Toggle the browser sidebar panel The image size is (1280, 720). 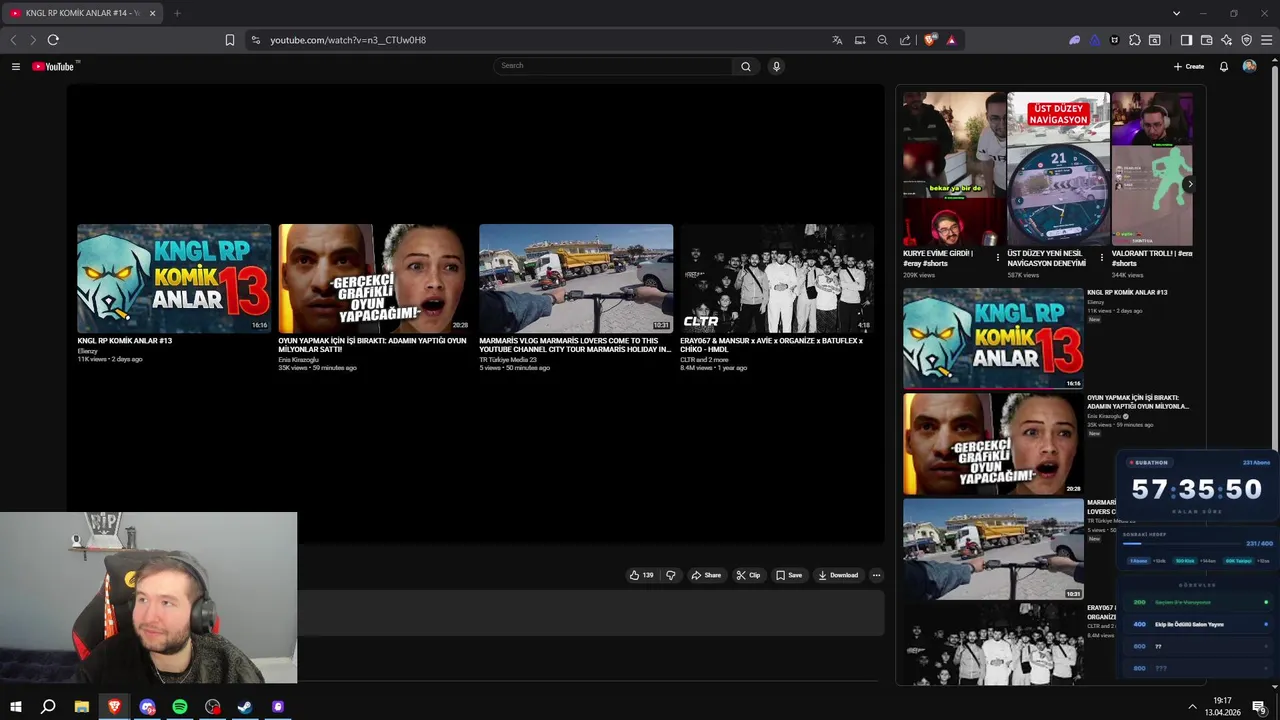click(x=1186, y=40)
